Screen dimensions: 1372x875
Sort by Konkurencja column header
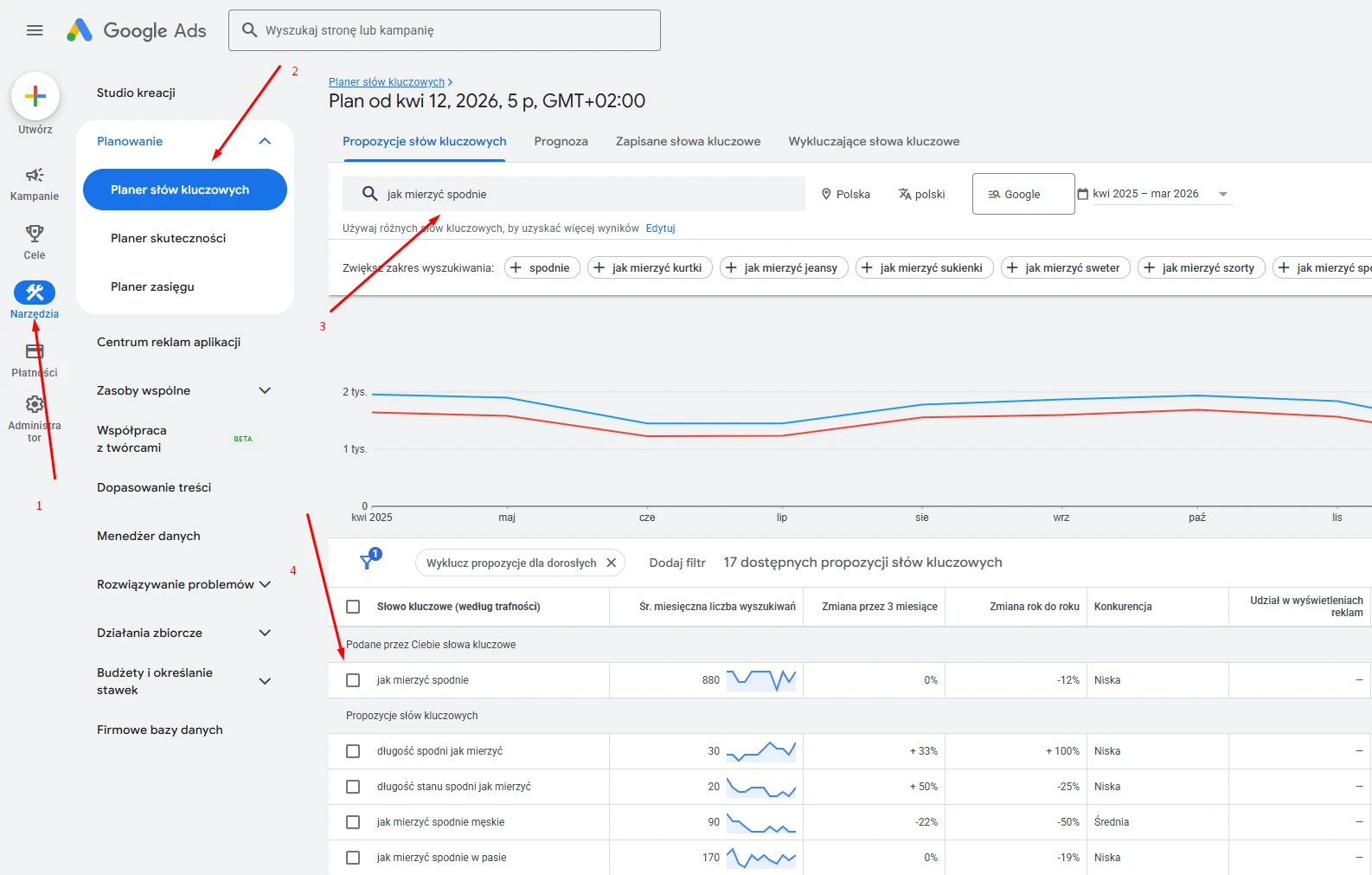1123,607
